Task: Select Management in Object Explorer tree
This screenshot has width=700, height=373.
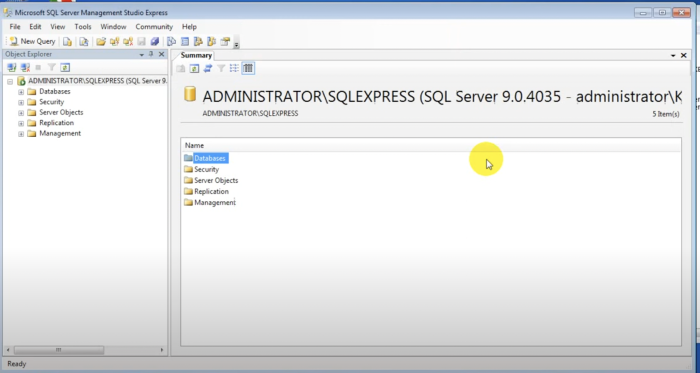Action: (x=60, y=133)
